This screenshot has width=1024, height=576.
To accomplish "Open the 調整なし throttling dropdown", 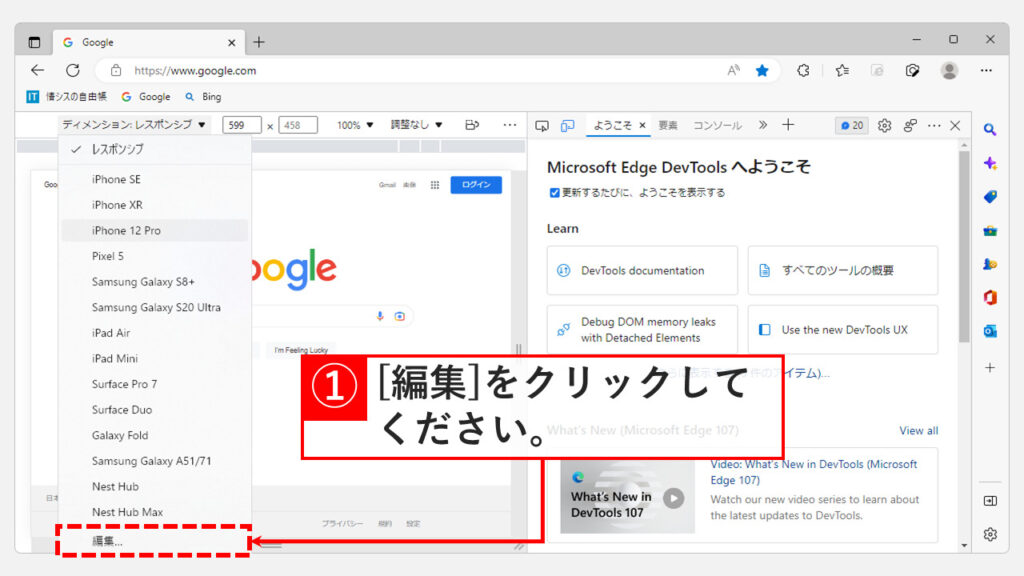I will tap(416, 125).
